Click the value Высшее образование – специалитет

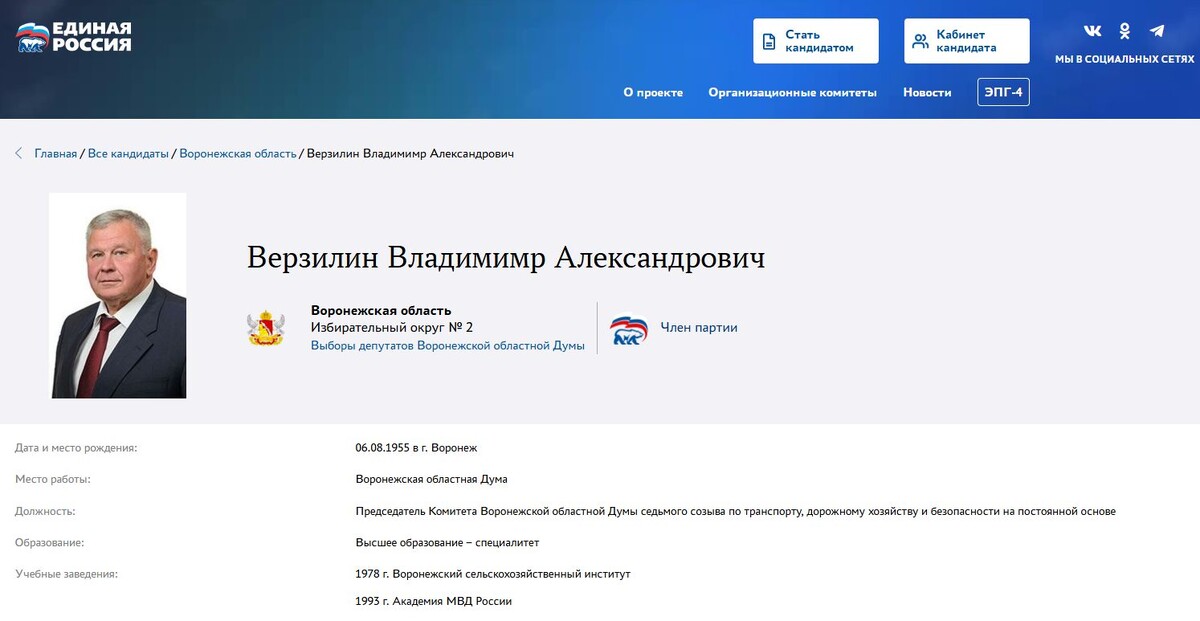pos(448,542)
